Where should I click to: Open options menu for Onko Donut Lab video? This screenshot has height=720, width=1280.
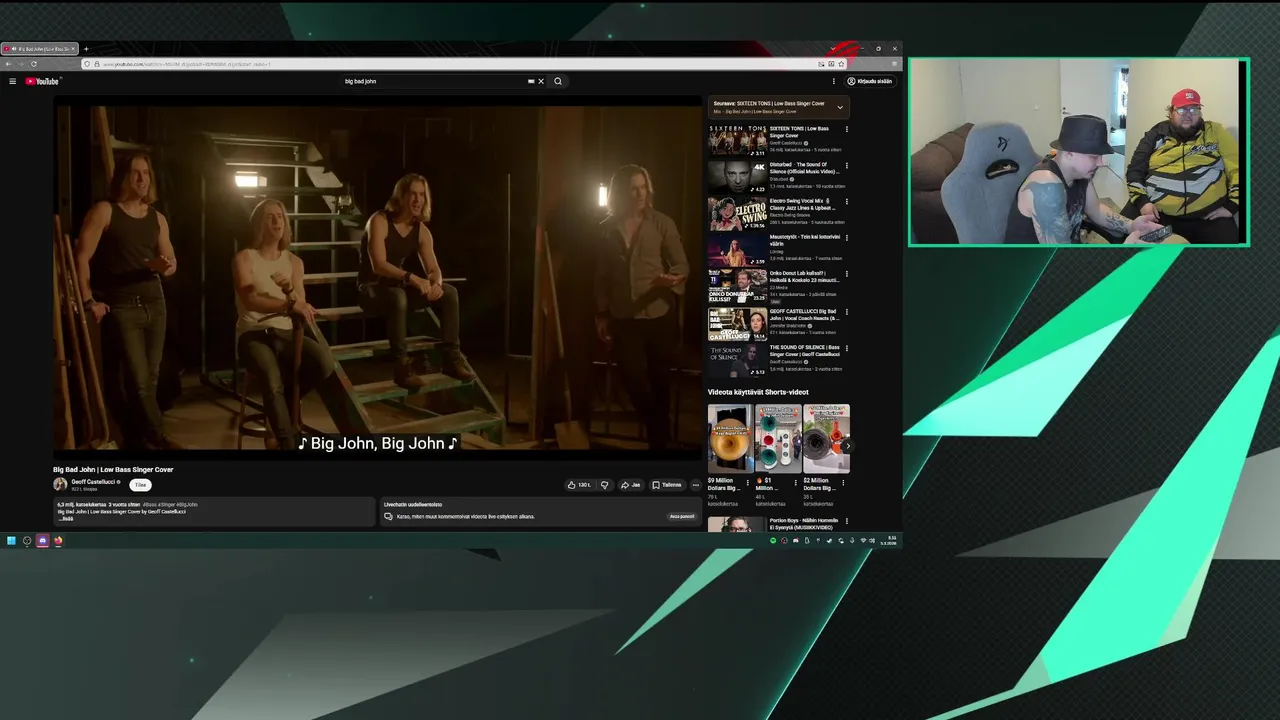pyautogui.click(x=847, y=274)
